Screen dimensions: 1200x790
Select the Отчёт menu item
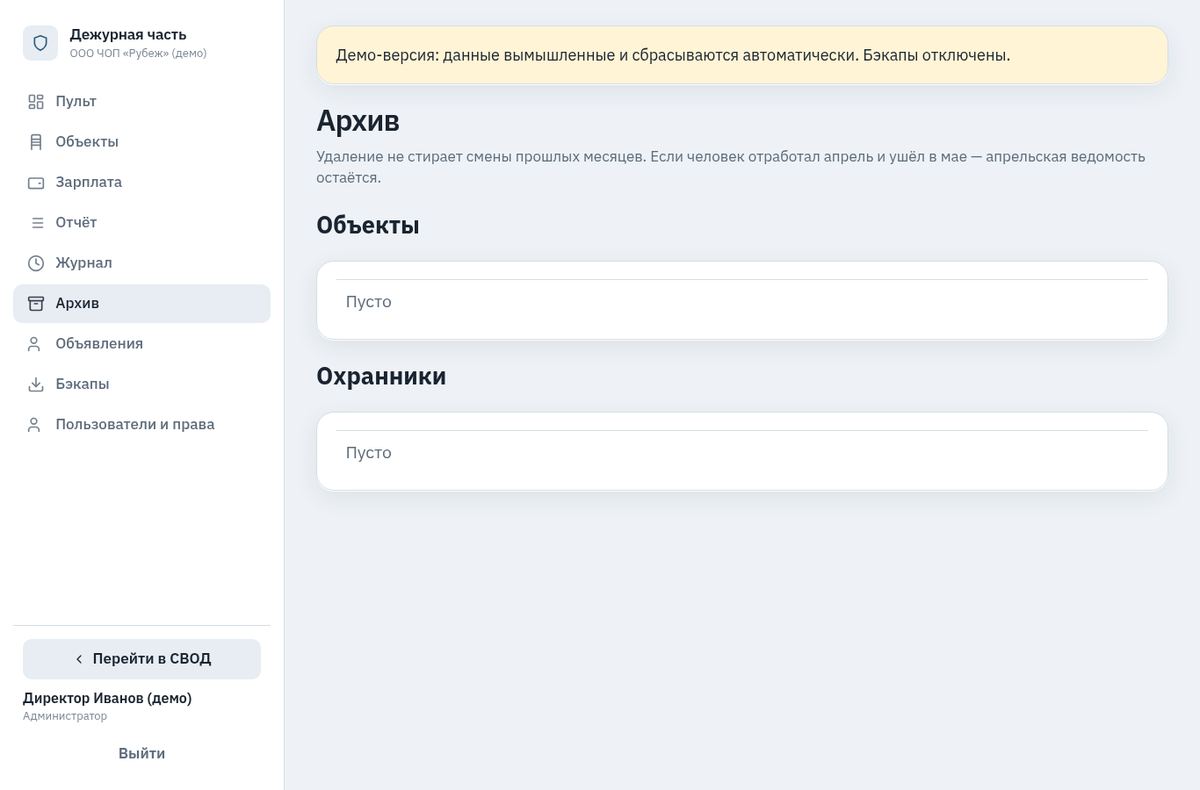click(x=142, y=222)
